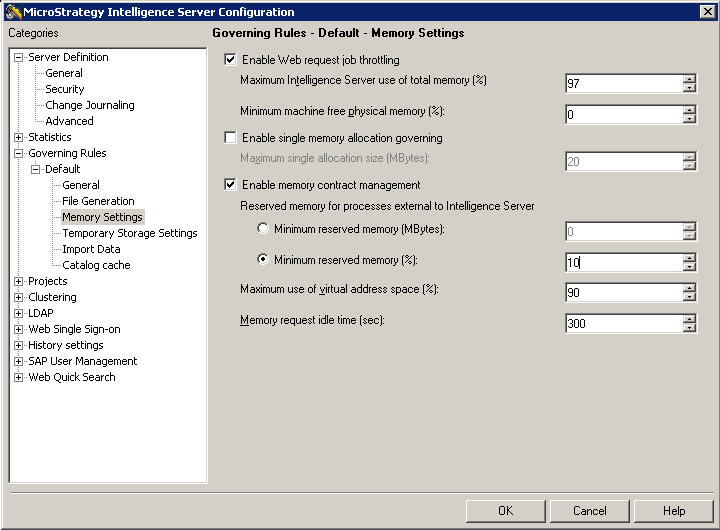The width and height of the screenshot is (720, 530).
Task: Collapse the Default tree node
Action: (x=35, y=169)
